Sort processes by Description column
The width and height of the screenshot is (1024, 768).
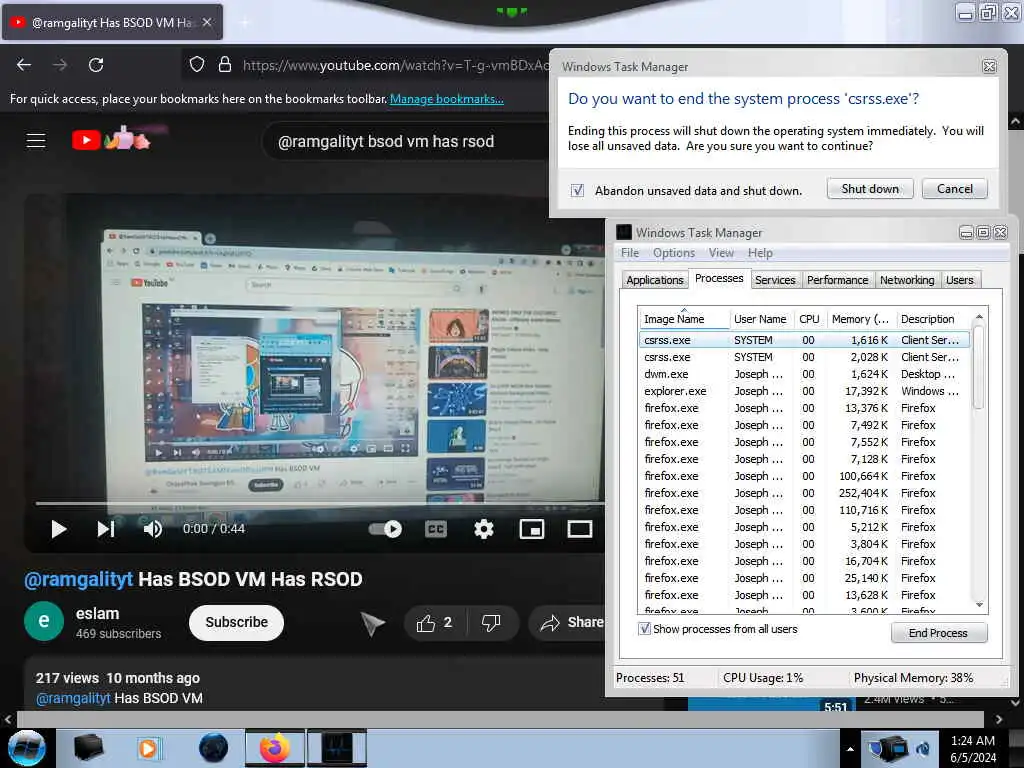tap(933, 319)
